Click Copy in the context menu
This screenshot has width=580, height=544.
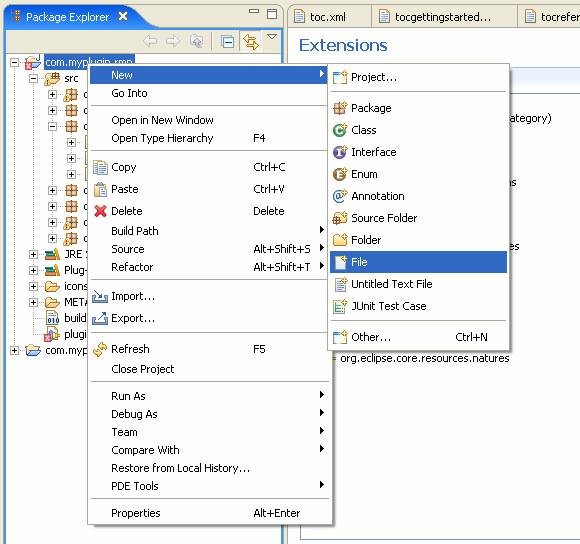tap(209, 167)
